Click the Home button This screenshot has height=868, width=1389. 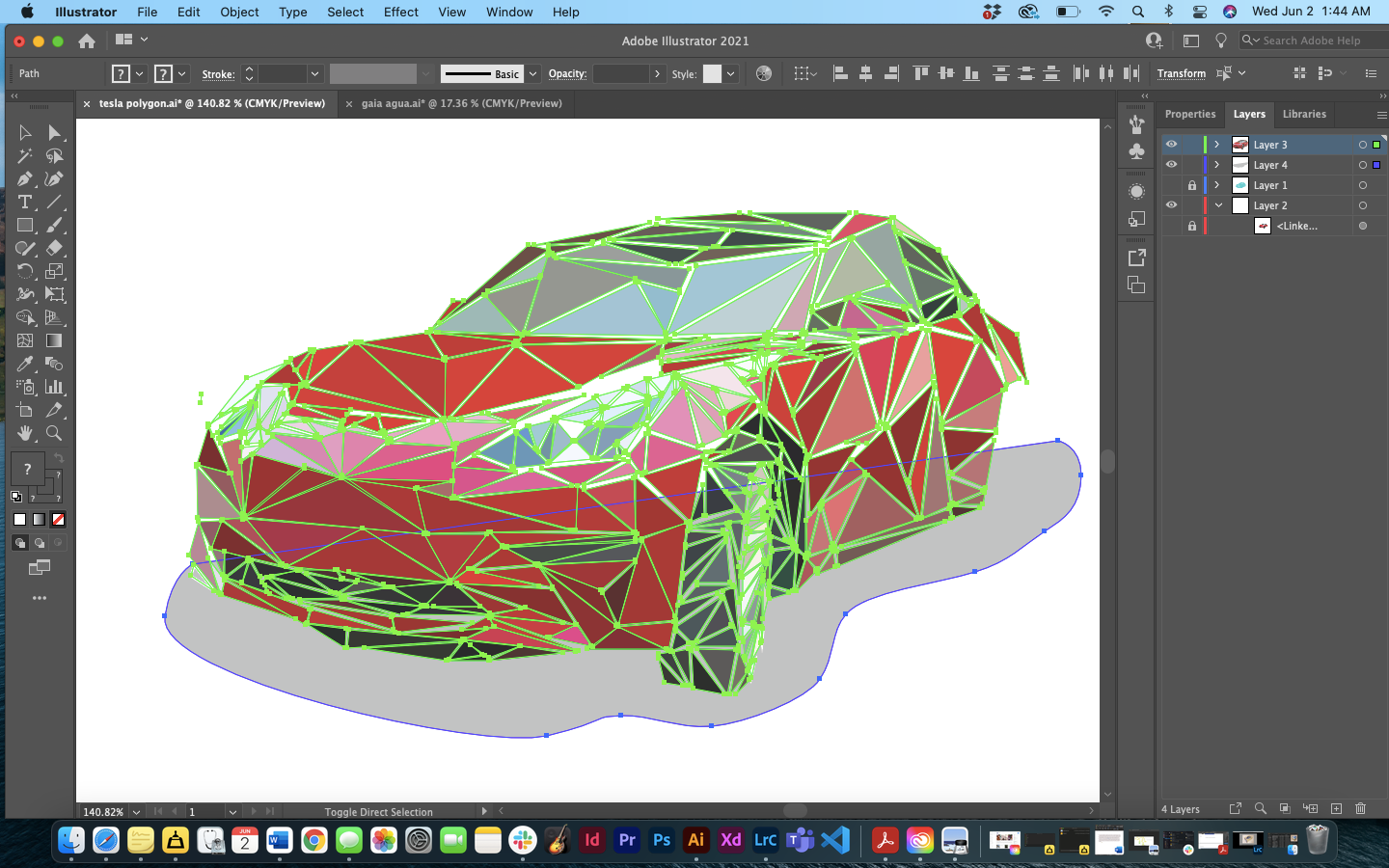tap(87, 41)
